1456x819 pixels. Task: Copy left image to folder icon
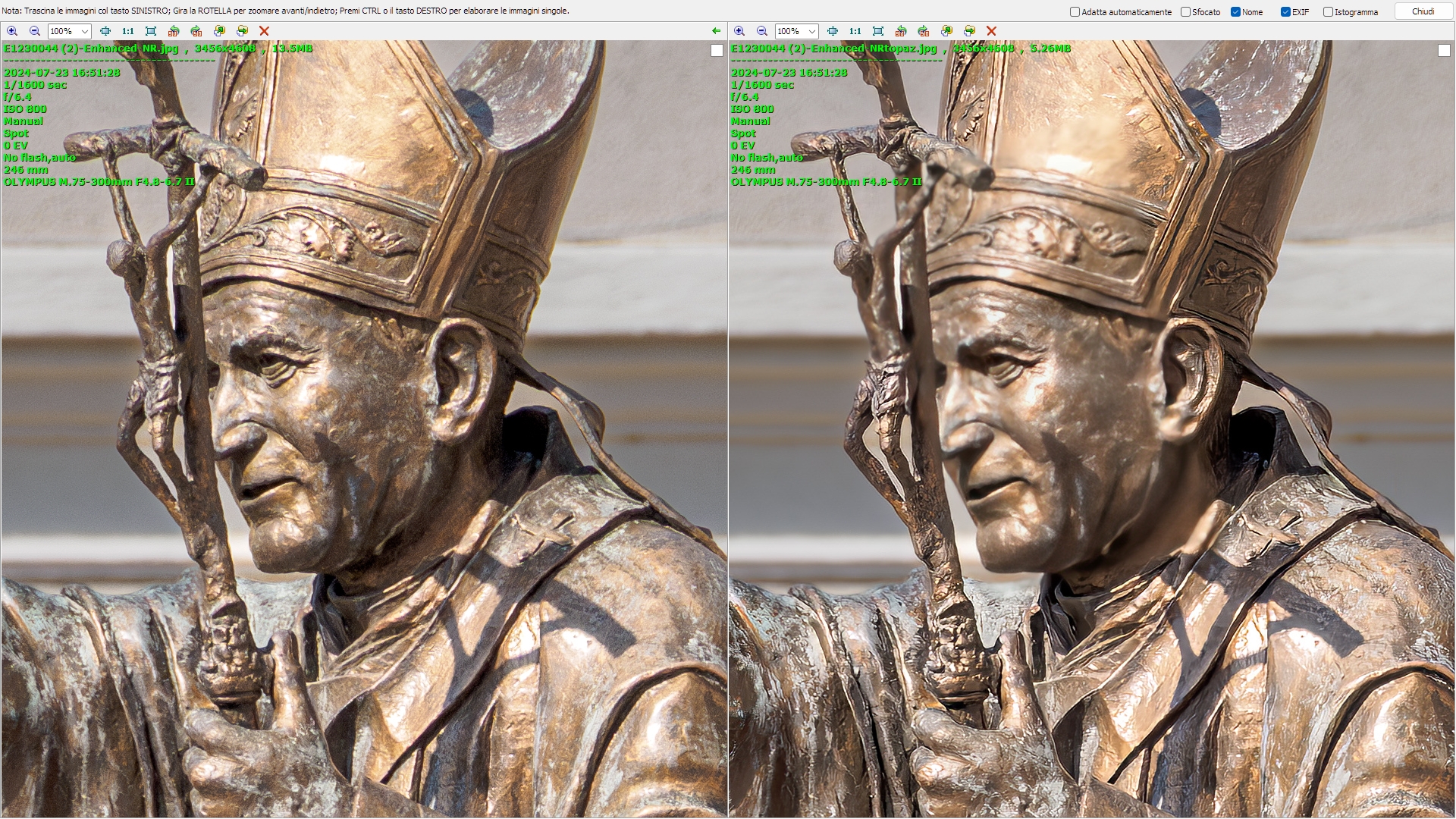(x=219, y=31)
